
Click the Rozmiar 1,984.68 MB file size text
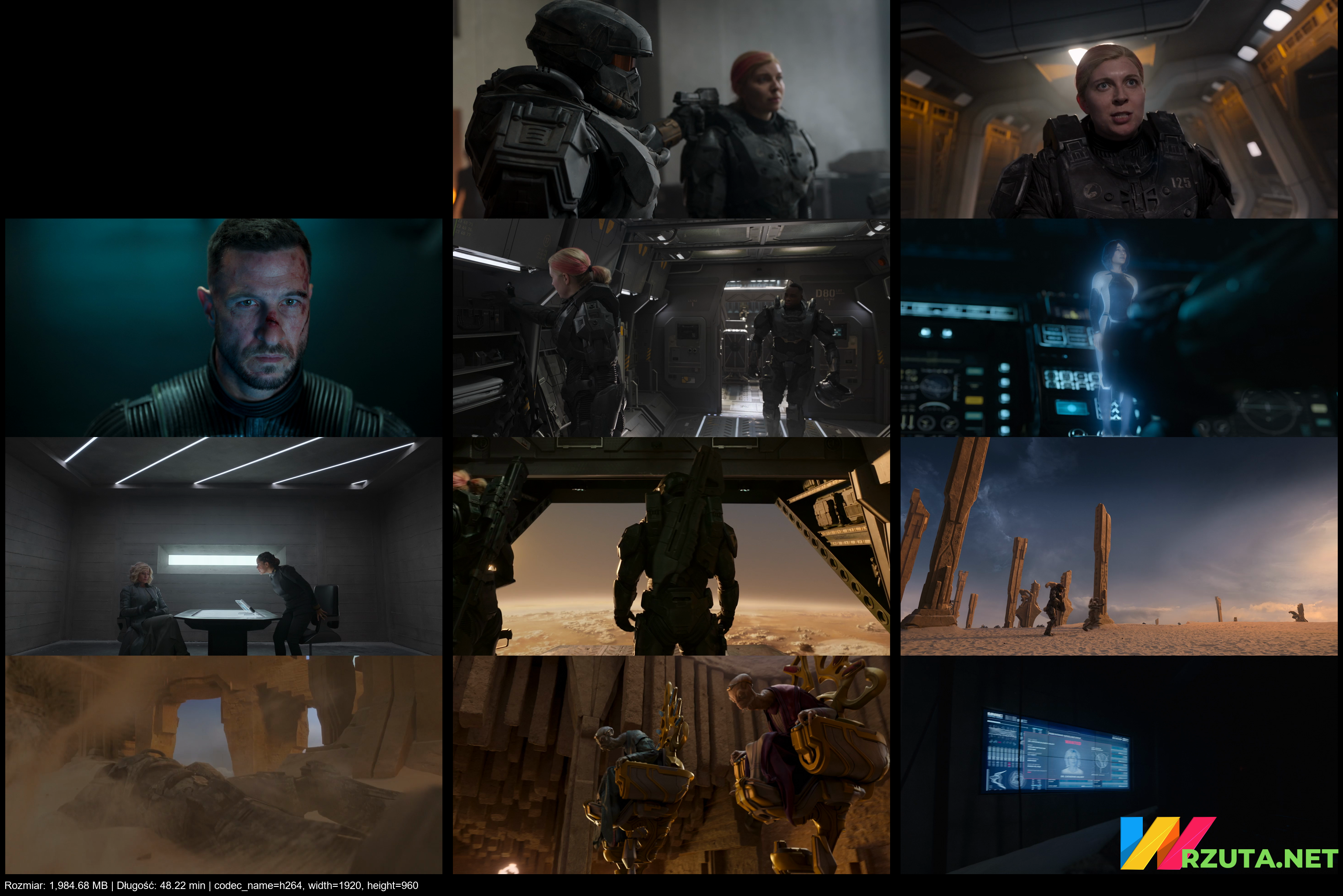(x=56, y=885)
